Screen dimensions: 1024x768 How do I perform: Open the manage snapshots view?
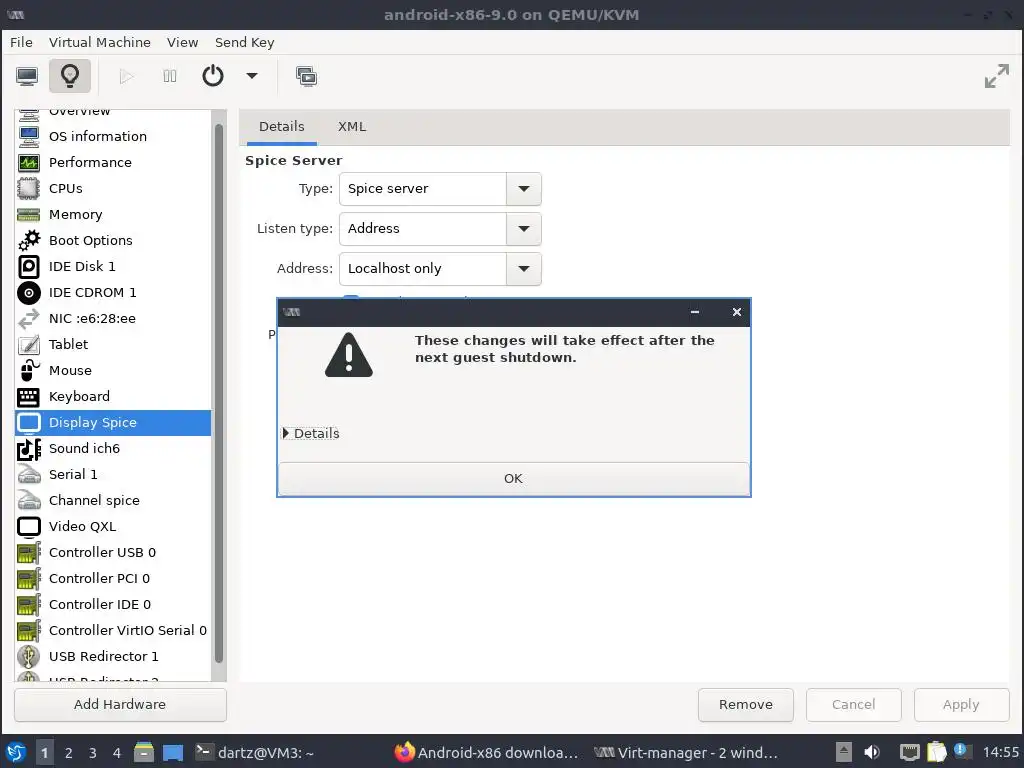tap(306, 76)
